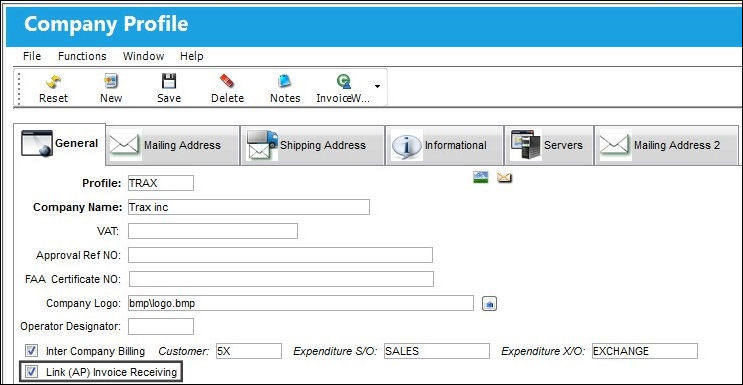Click the Profile field containing TRAX
Screen dimensions: 743x385
[x=161, y=183]
